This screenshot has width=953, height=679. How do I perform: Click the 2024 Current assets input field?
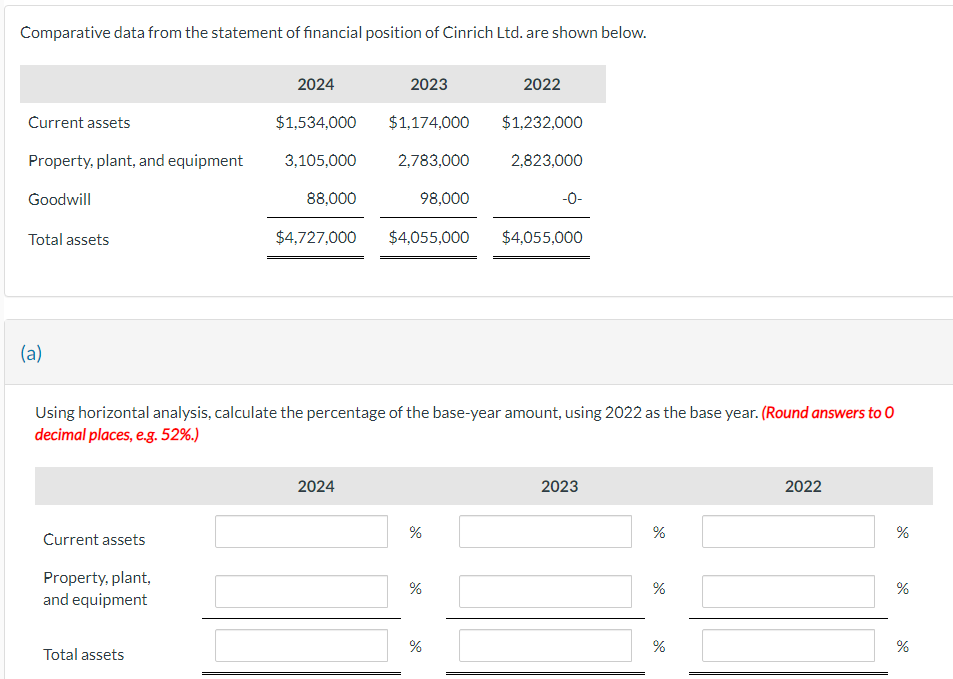(x=301, y=531)
